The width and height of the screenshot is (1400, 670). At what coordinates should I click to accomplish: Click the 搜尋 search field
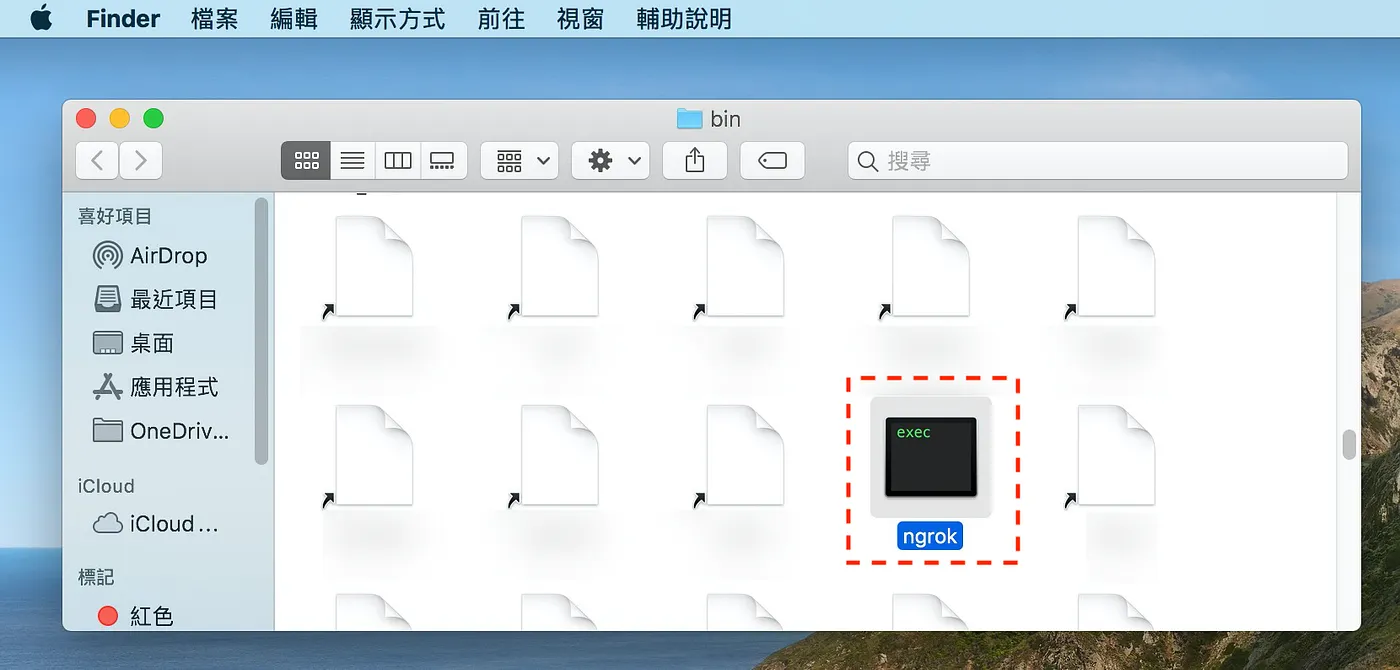1098,160
